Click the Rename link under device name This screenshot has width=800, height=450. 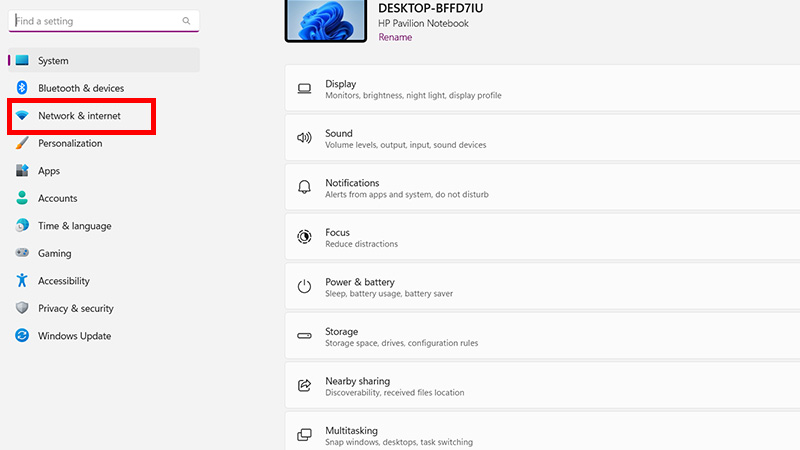395,38
